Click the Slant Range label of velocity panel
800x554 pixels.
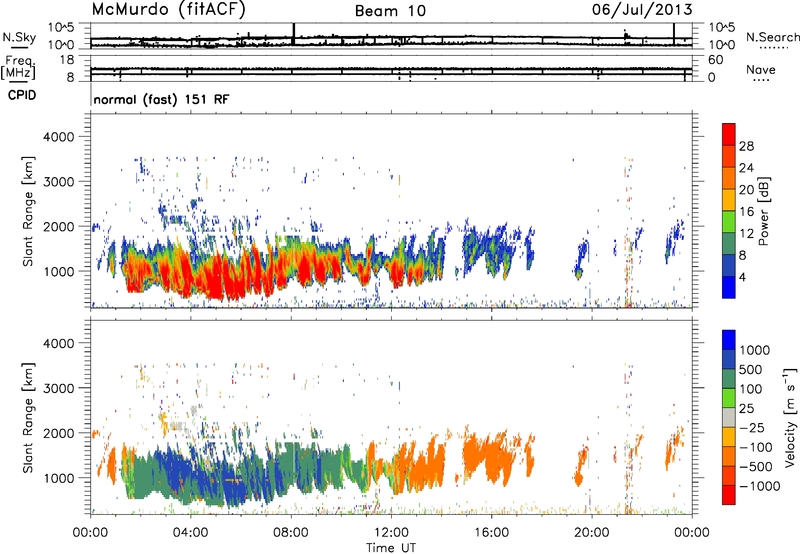click(28, 417)
